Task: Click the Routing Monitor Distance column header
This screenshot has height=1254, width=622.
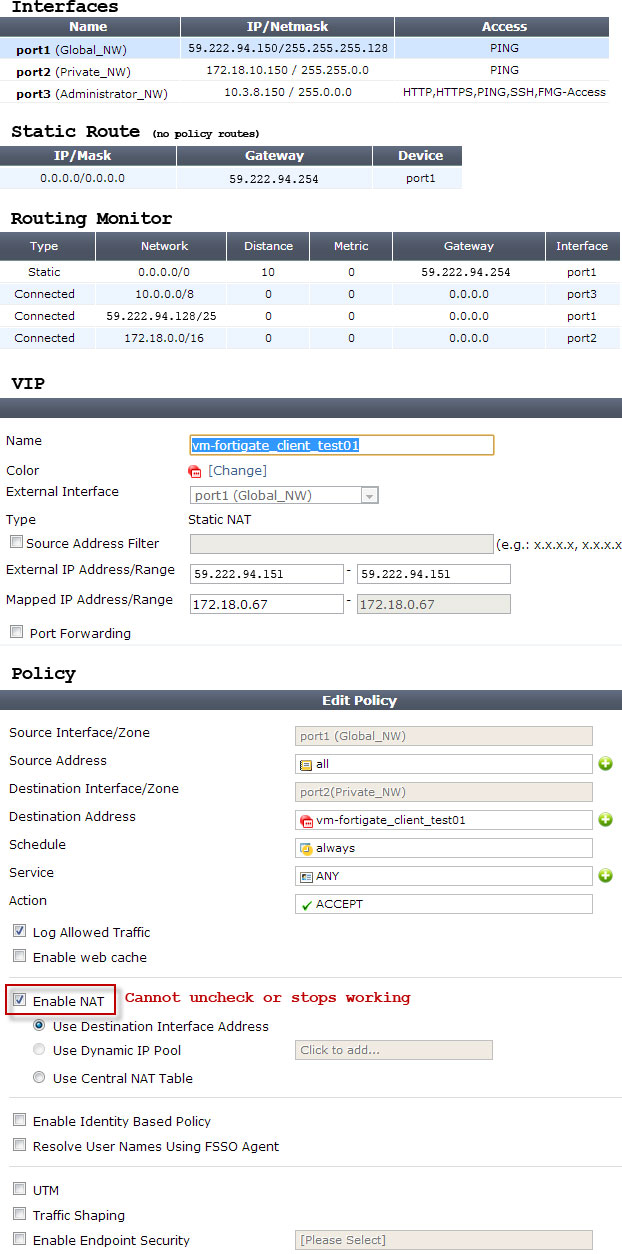Action: 268,246
